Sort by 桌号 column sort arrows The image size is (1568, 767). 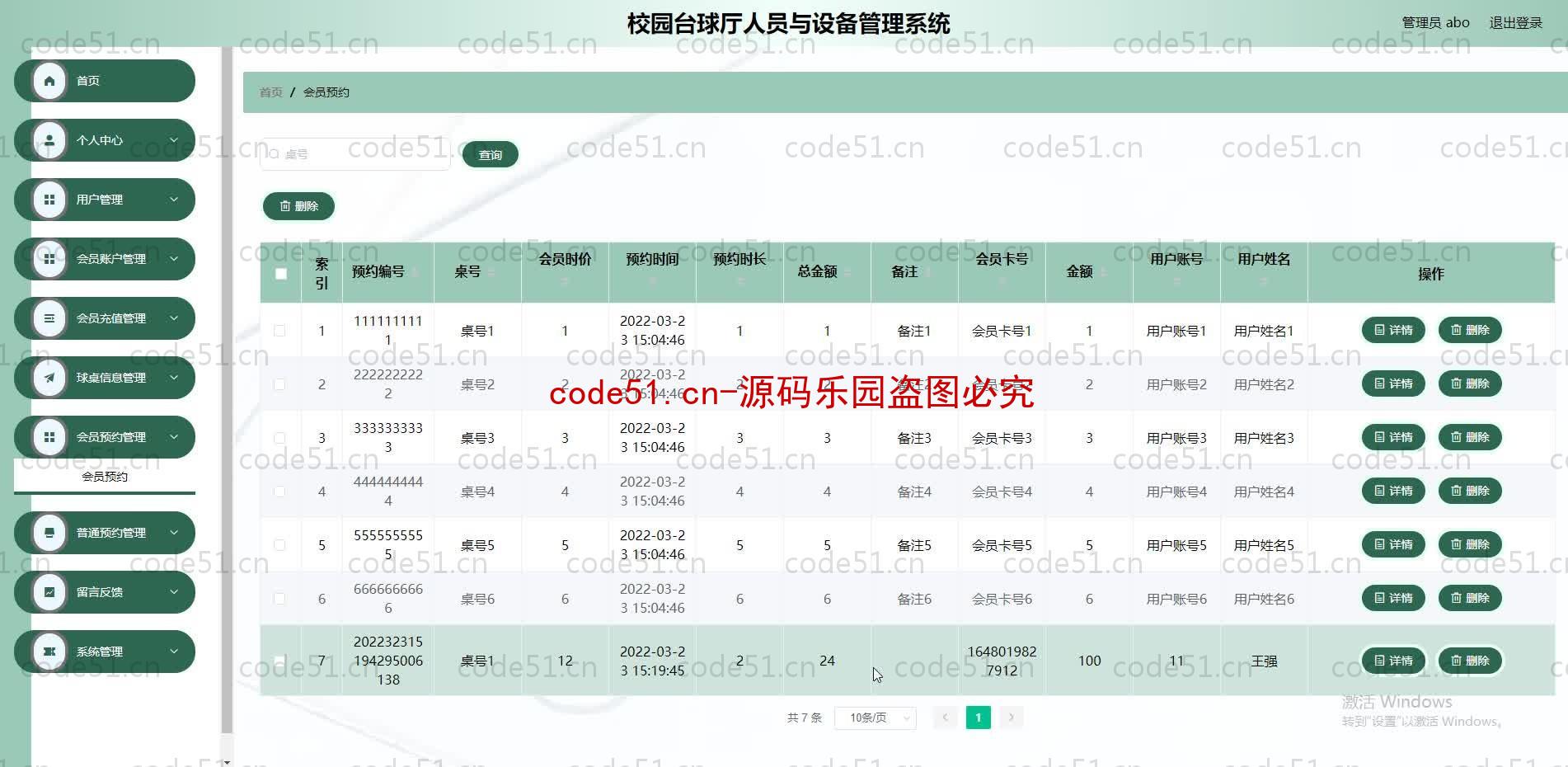491,272
